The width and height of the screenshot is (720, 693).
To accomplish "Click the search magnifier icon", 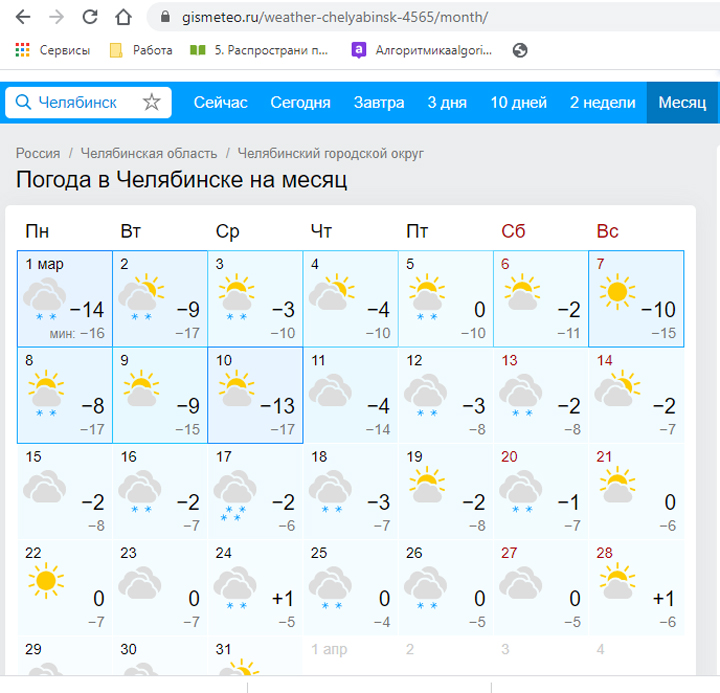I will pyautogui.click(x=23, y=102).
